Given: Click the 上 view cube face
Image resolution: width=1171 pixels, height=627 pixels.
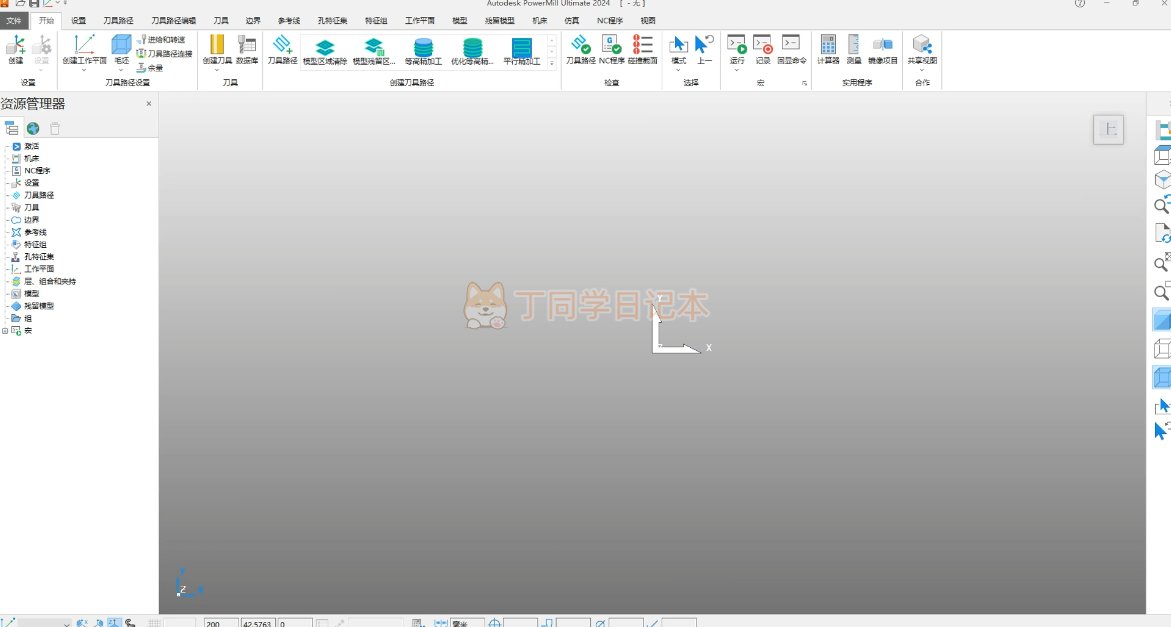Looking at the screenshot, I should [1109, 130].
